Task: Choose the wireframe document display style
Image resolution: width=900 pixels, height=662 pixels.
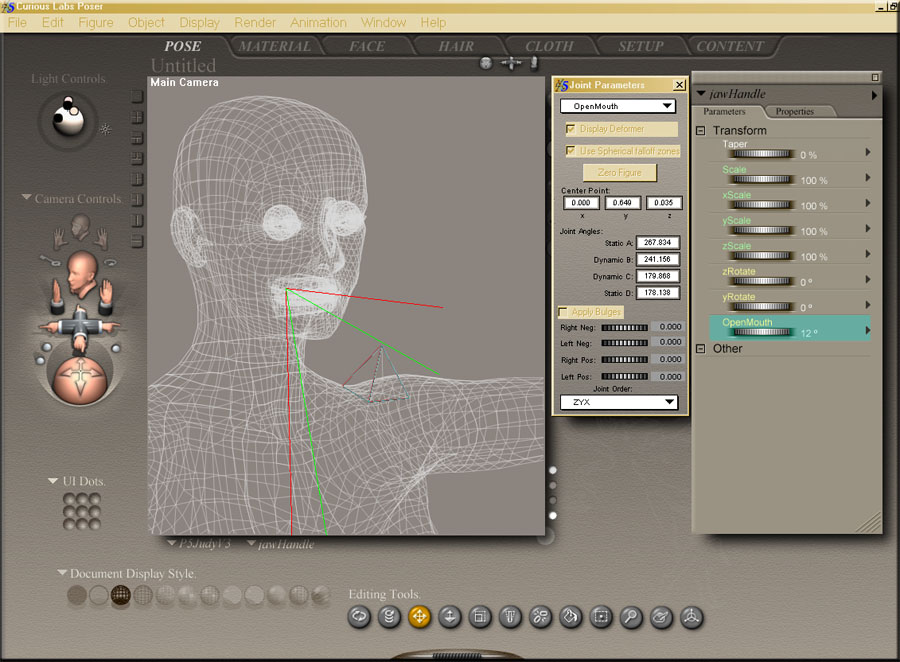Action: coord(121,596)
